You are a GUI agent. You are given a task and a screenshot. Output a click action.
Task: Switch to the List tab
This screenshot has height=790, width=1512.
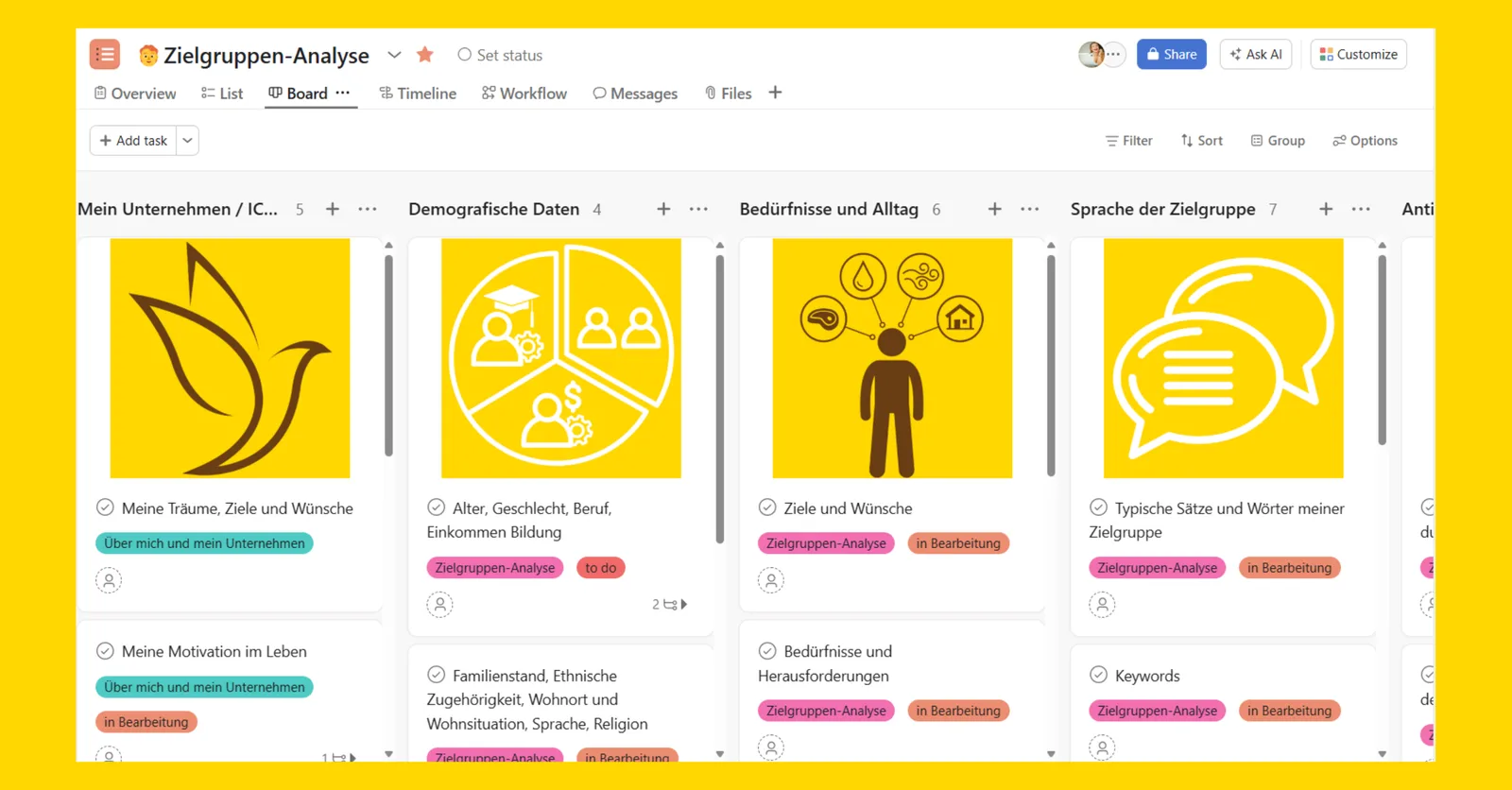point(222,94)
